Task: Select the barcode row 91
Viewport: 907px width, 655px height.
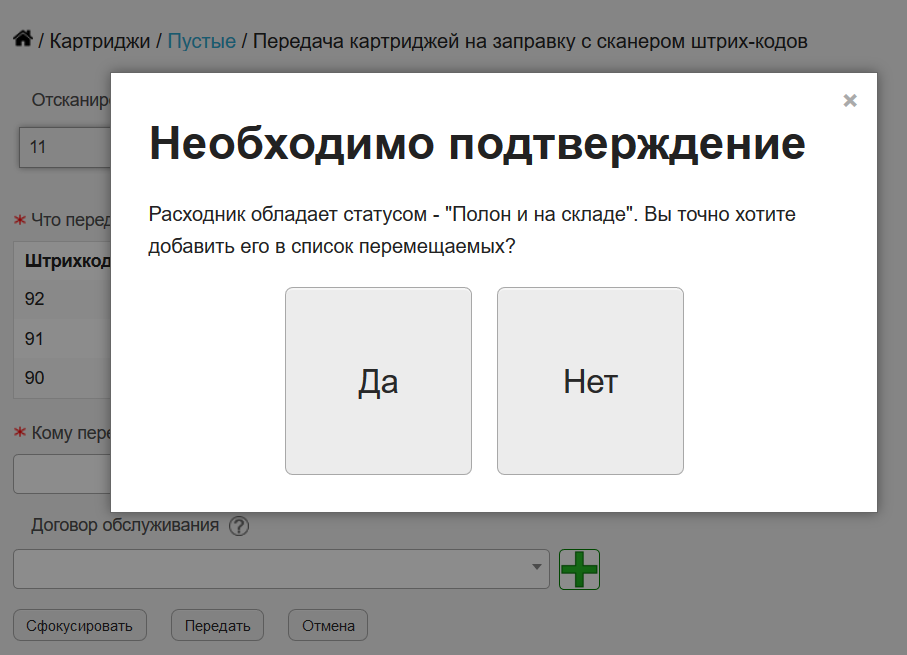Action: [x=62, y=338]
